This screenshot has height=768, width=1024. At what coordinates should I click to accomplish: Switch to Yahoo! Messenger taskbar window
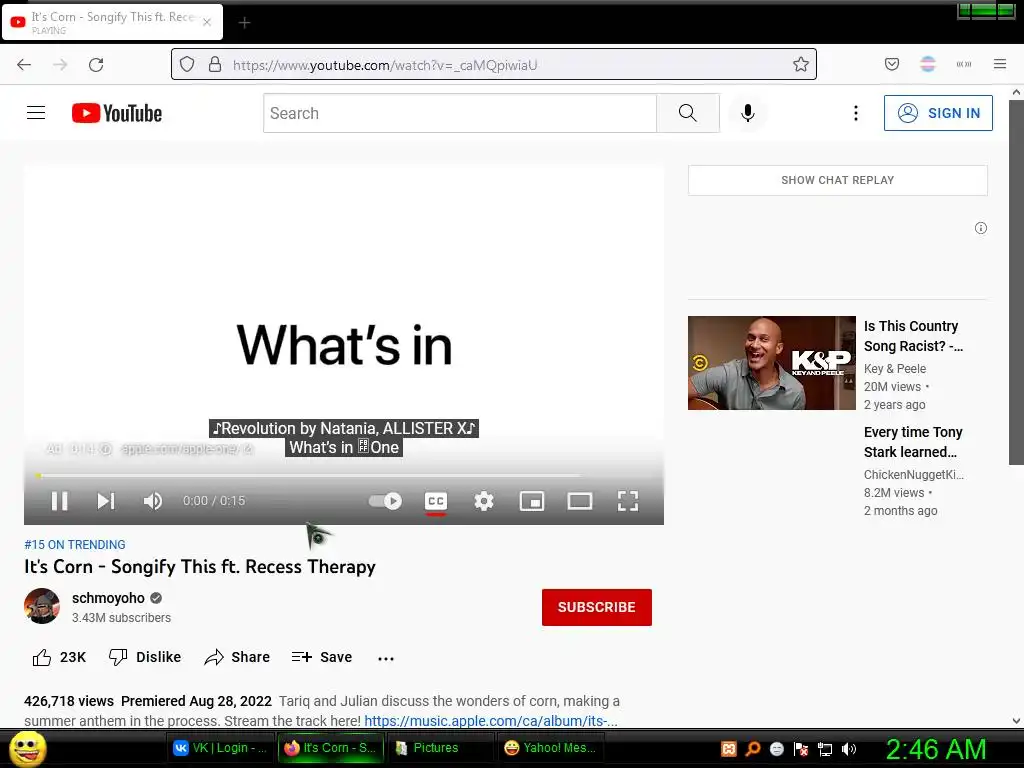(x=551, y=748)
